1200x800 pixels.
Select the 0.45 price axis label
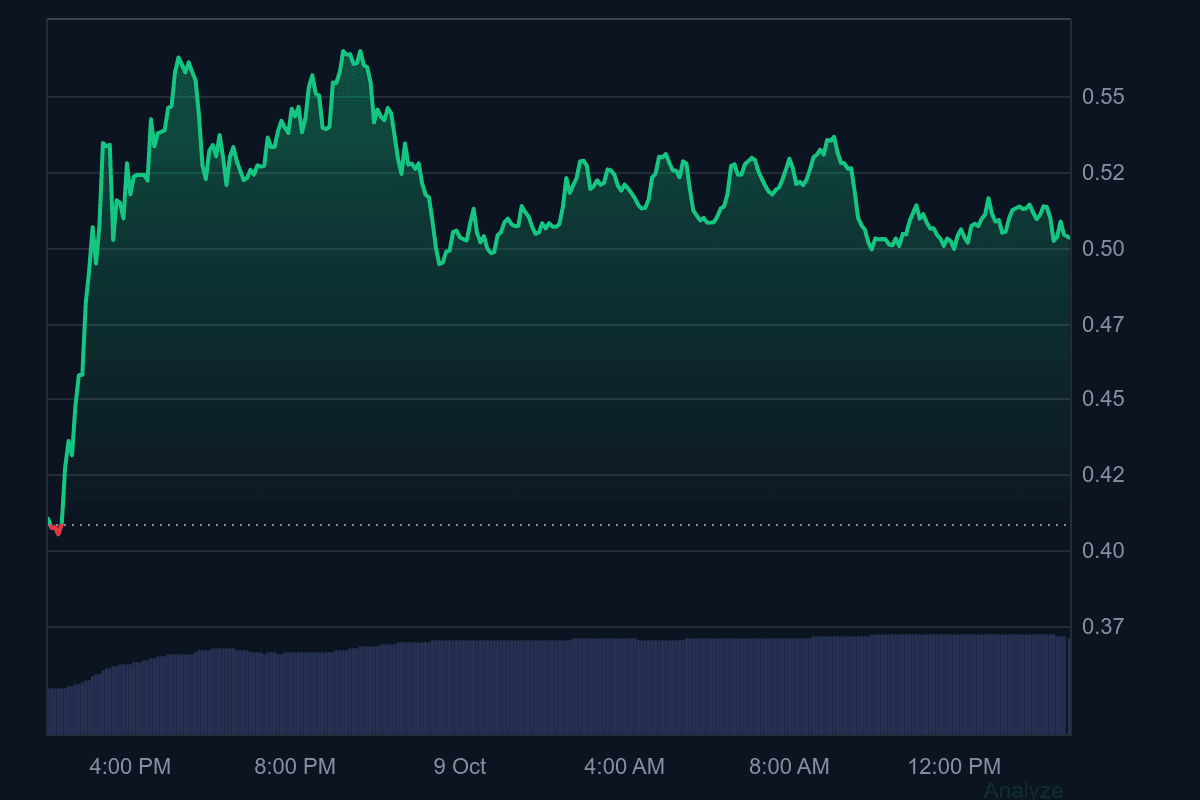(x=1103, y=399)
